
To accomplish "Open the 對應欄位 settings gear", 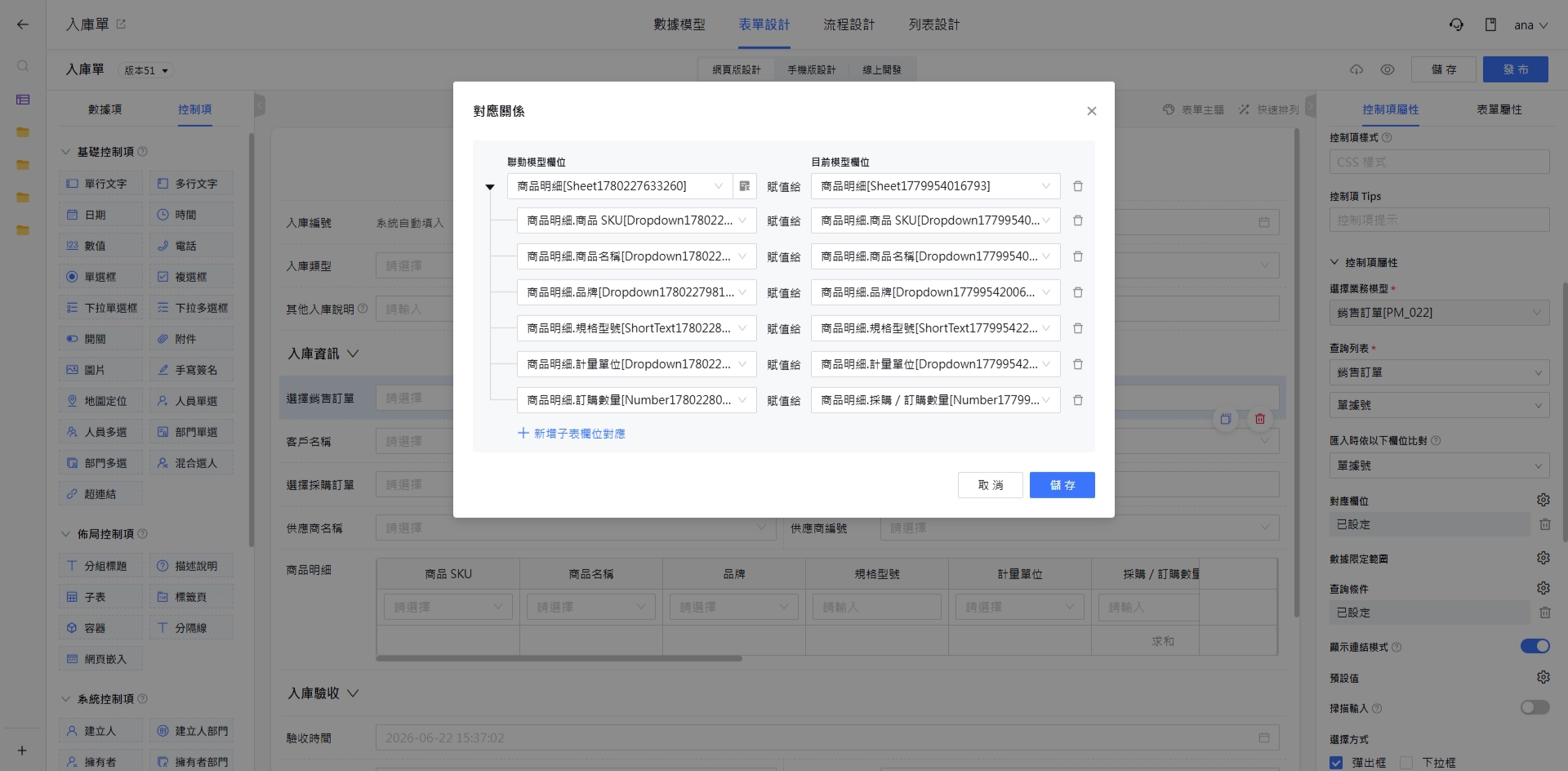I will [x=1543, y=500].
